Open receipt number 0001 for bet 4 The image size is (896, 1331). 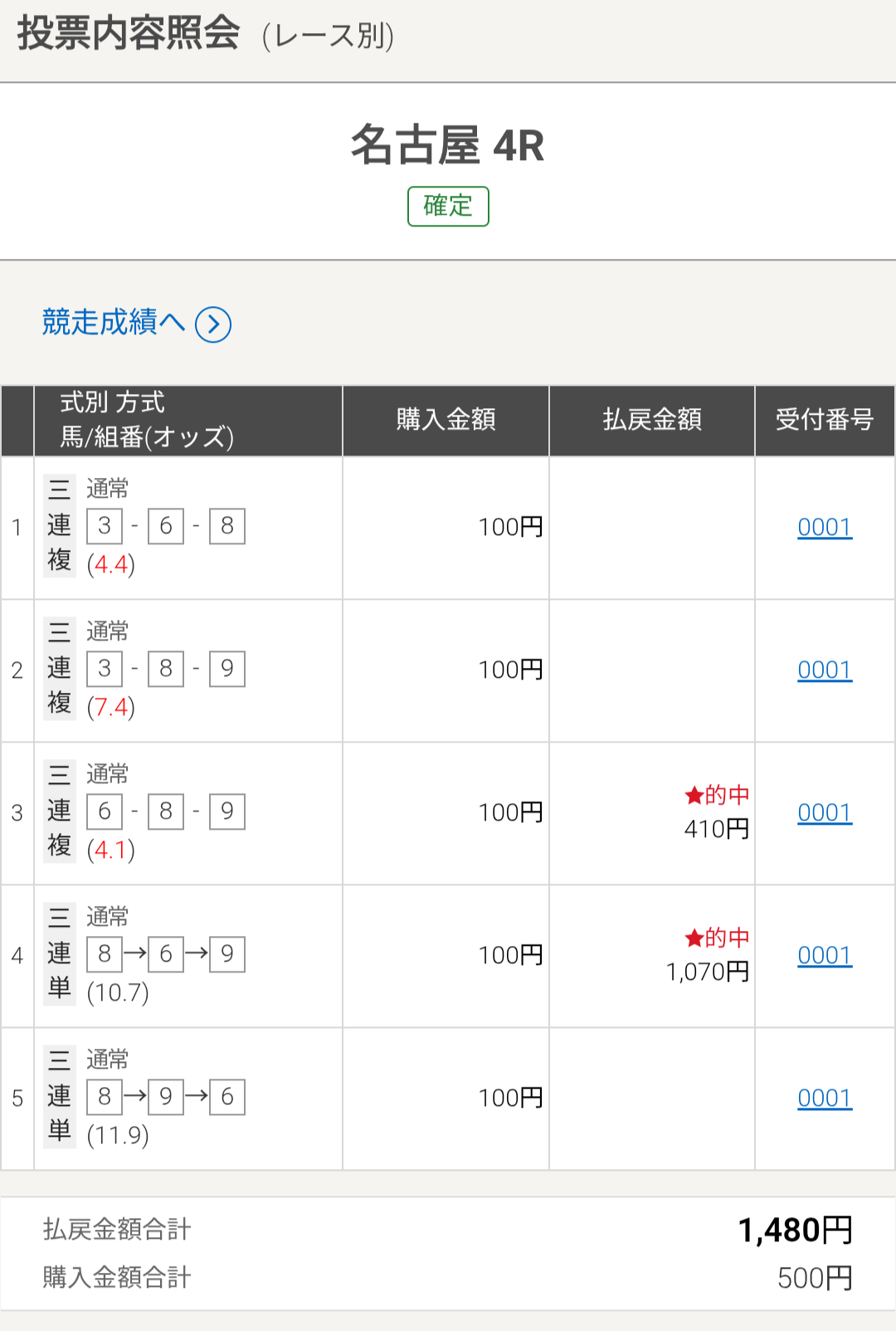pos(825,956)
